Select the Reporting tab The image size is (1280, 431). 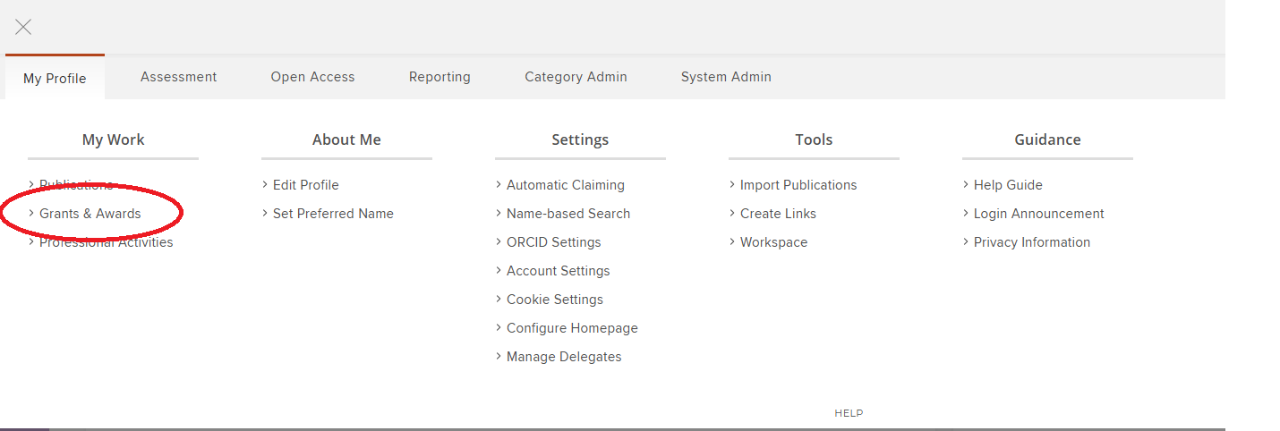(439, 77)
